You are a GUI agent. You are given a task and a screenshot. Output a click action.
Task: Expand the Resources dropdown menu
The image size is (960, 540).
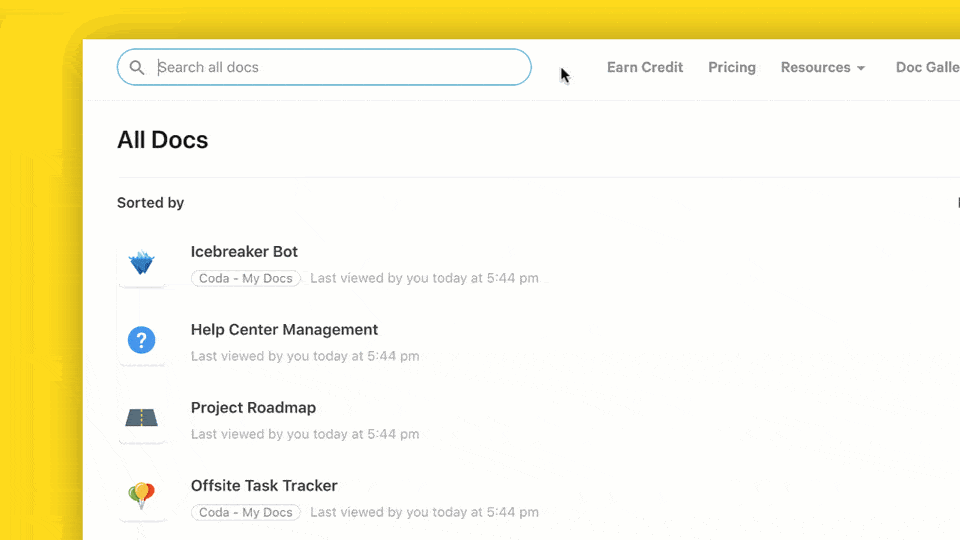coord(822,67)
